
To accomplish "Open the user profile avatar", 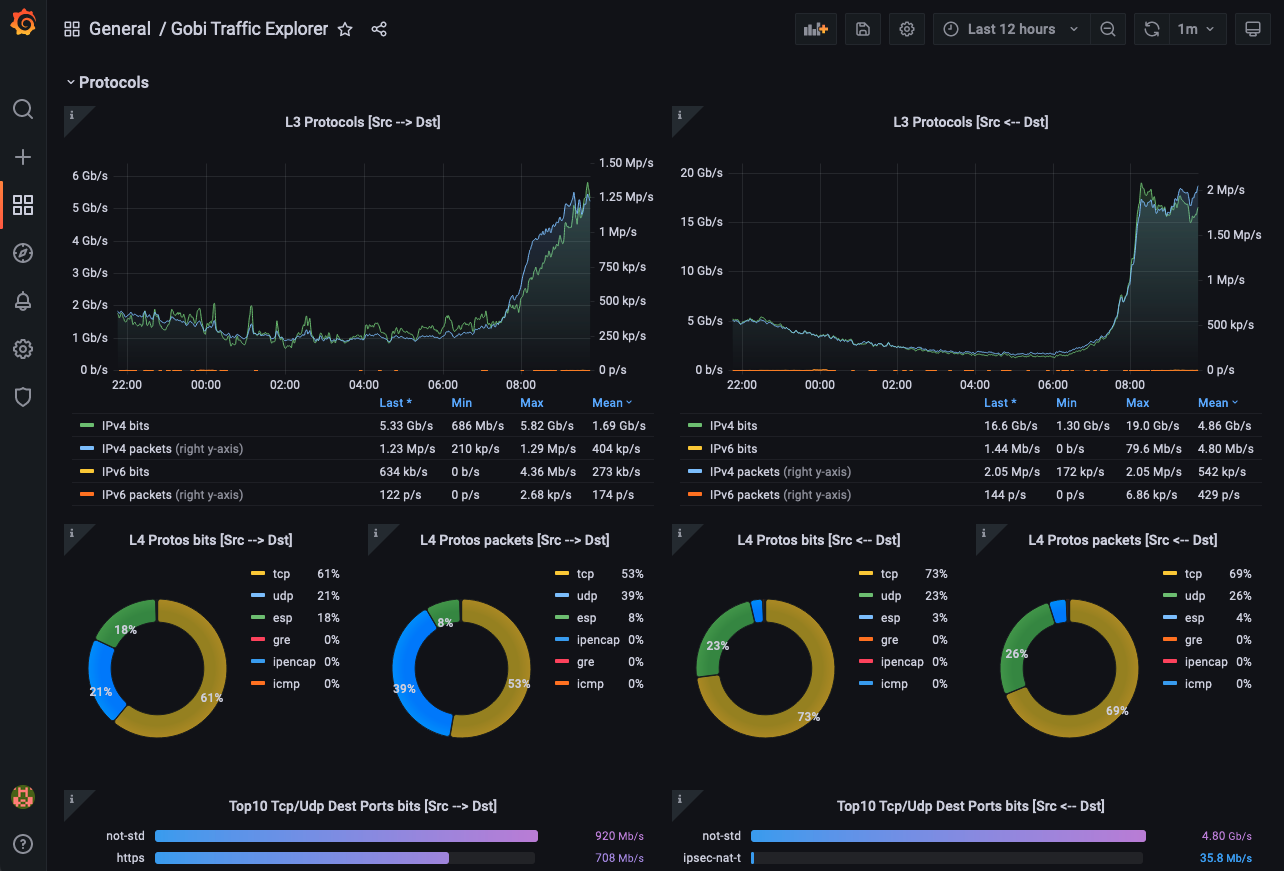I will [x=23, y=796].
